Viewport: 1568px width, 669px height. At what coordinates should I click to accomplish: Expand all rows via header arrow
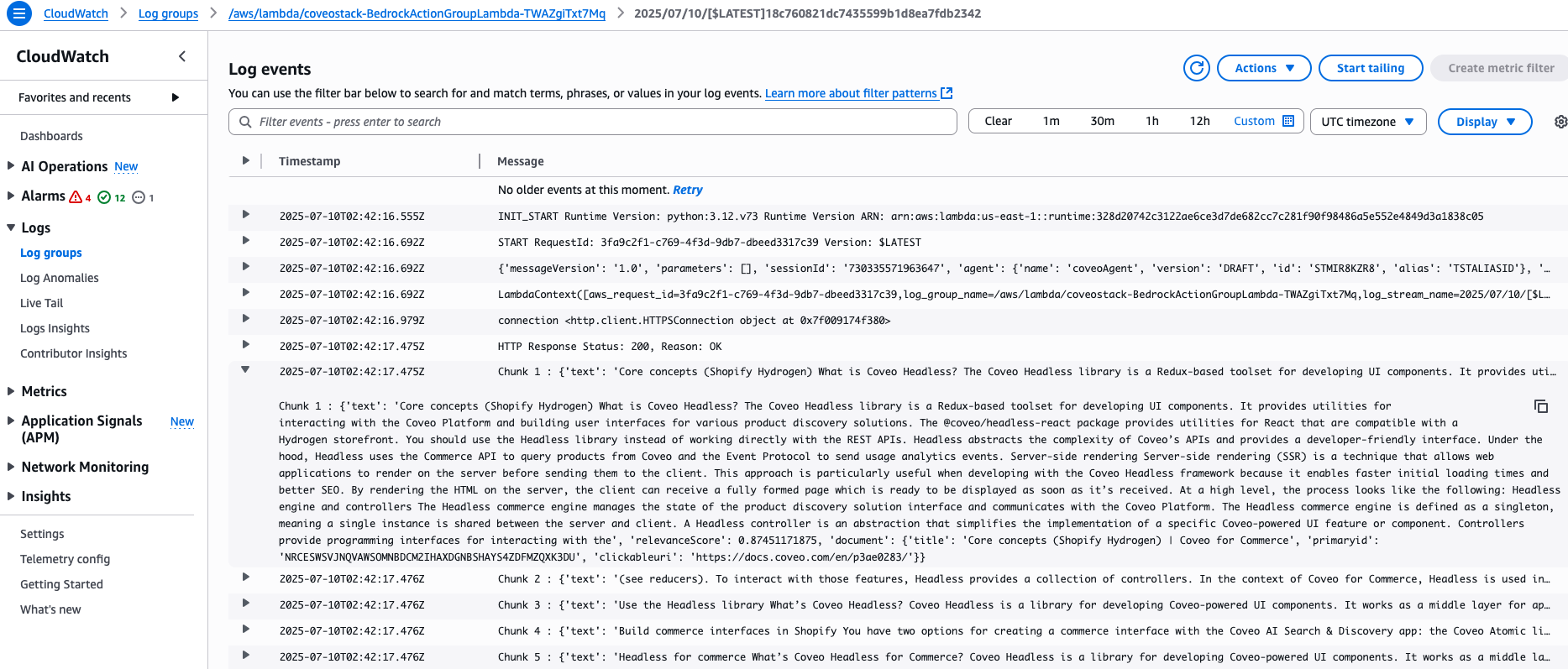pos(245,160)
